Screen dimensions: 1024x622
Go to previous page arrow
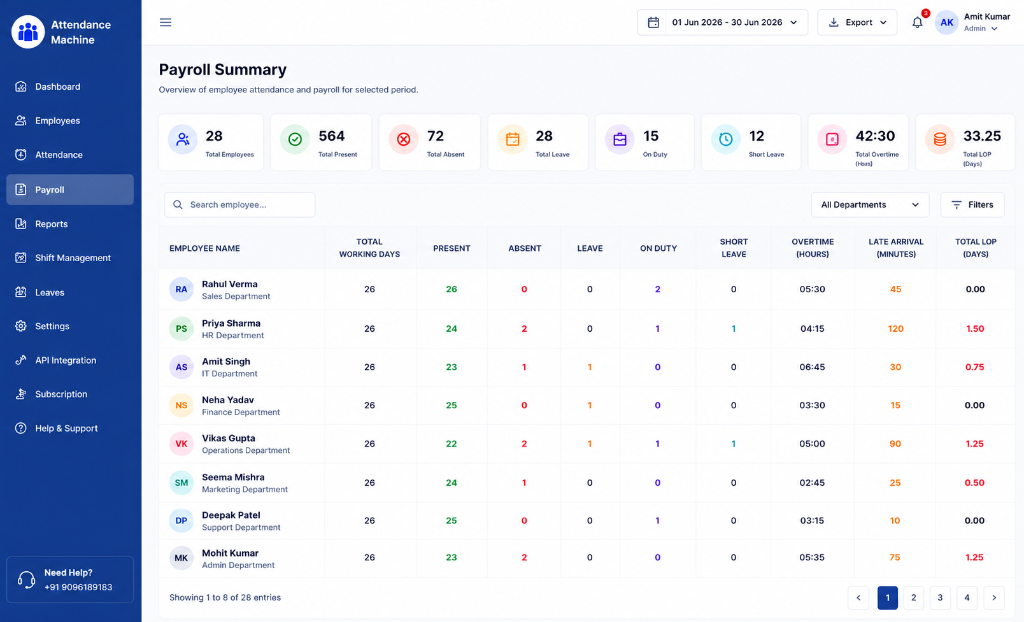pyautogui.click(x=859, y=597)
